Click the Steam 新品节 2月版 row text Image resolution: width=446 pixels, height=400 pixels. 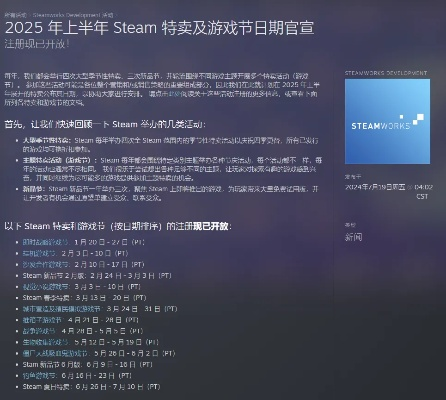point(97,276)
